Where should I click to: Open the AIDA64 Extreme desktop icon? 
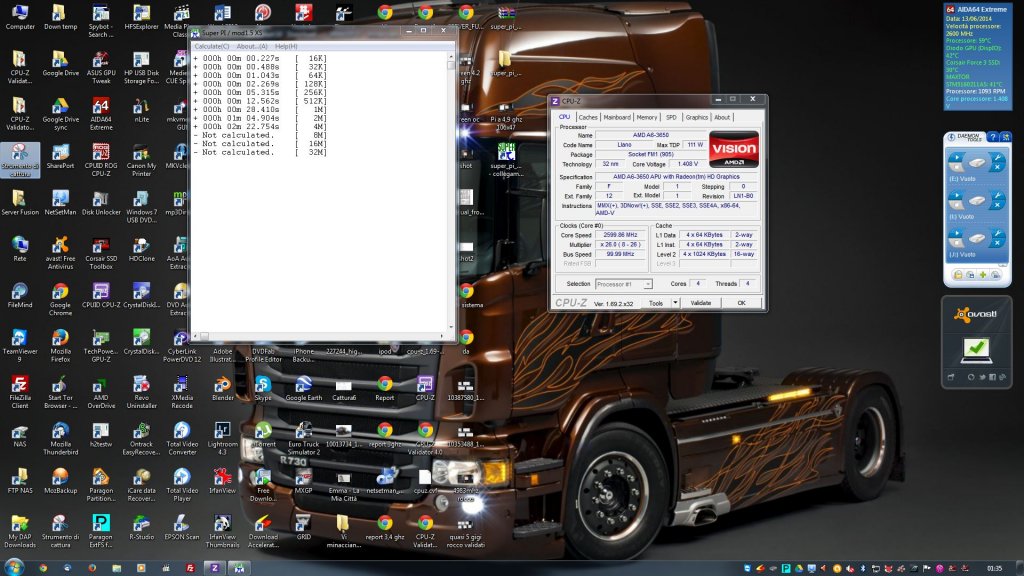[x=101, y=114]
